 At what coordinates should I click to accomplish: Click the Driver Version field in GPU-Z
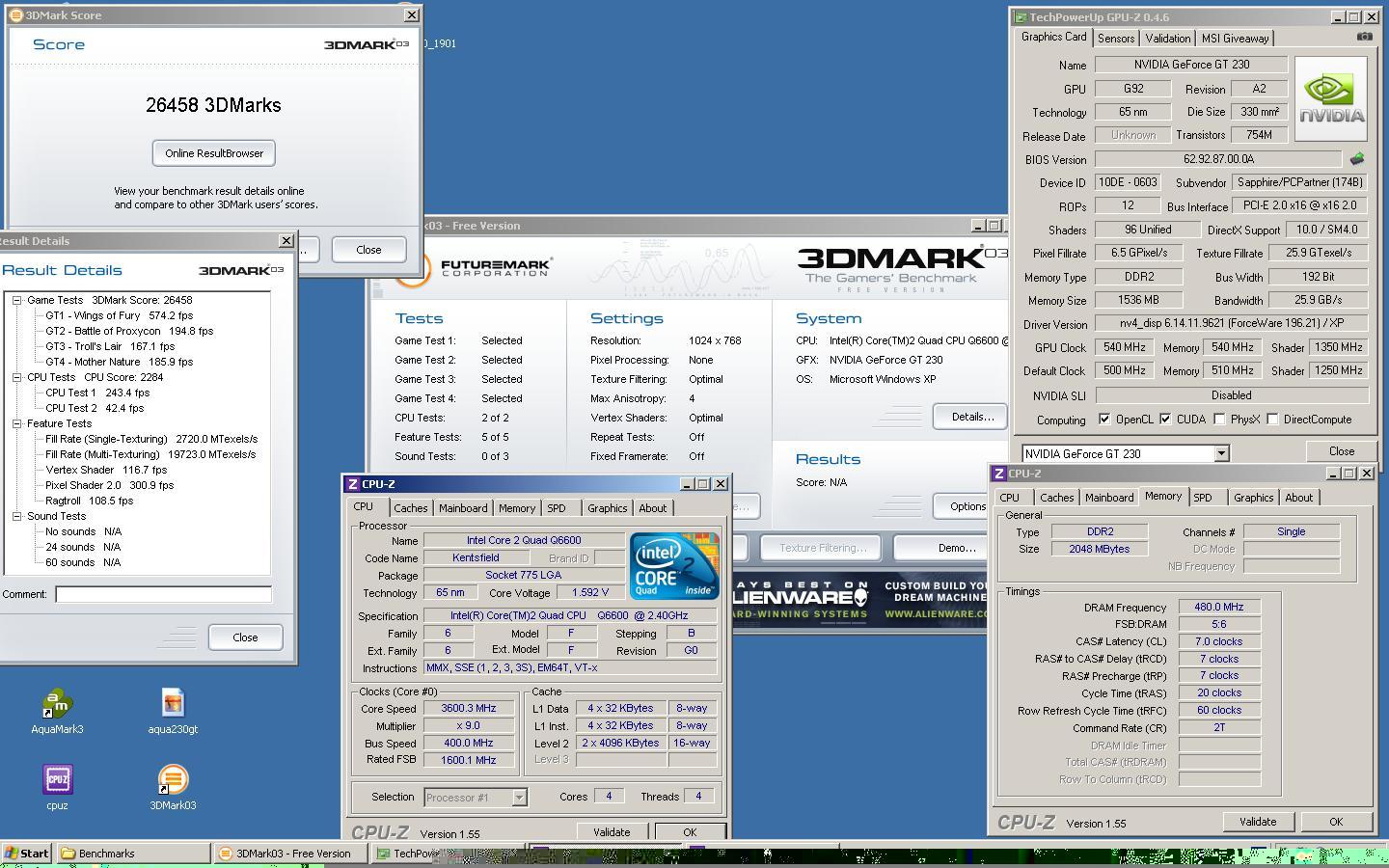click(1231, 324)
